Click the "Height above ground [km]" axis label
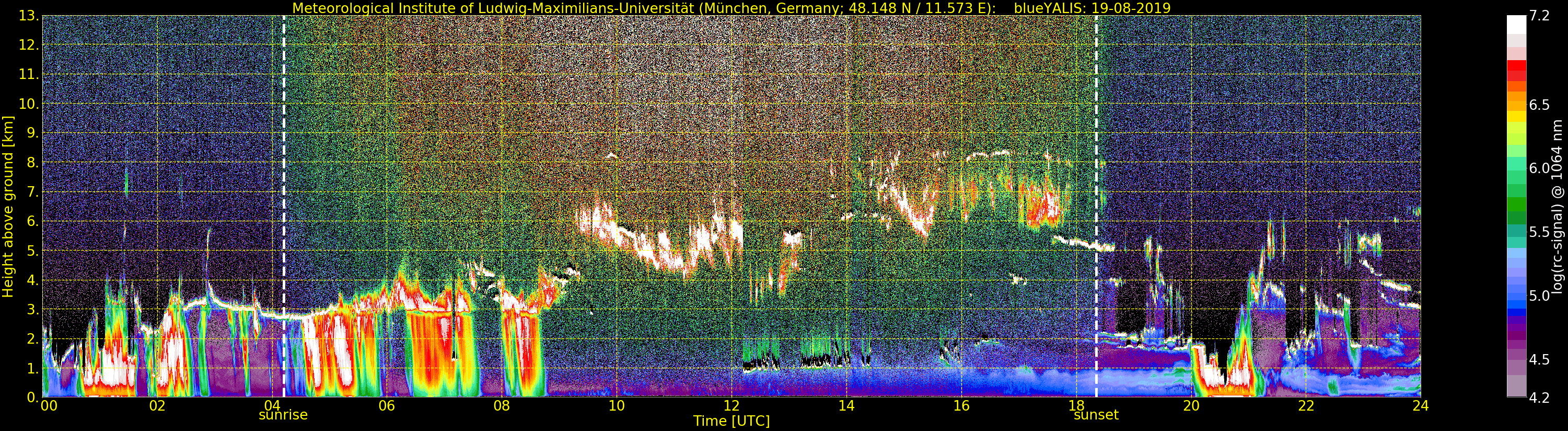This screenshot has height=431, width=1568. [8, 206]
